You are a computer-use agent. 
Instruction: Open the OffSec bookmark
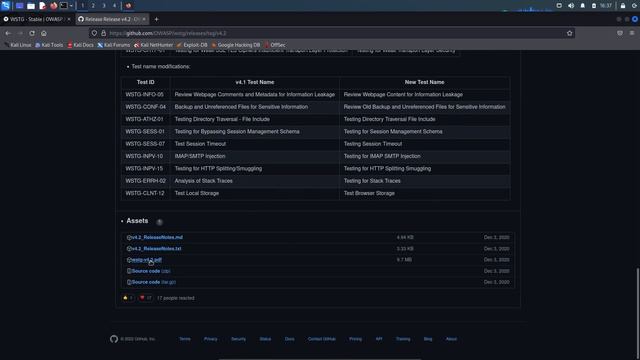coord(275,45)
